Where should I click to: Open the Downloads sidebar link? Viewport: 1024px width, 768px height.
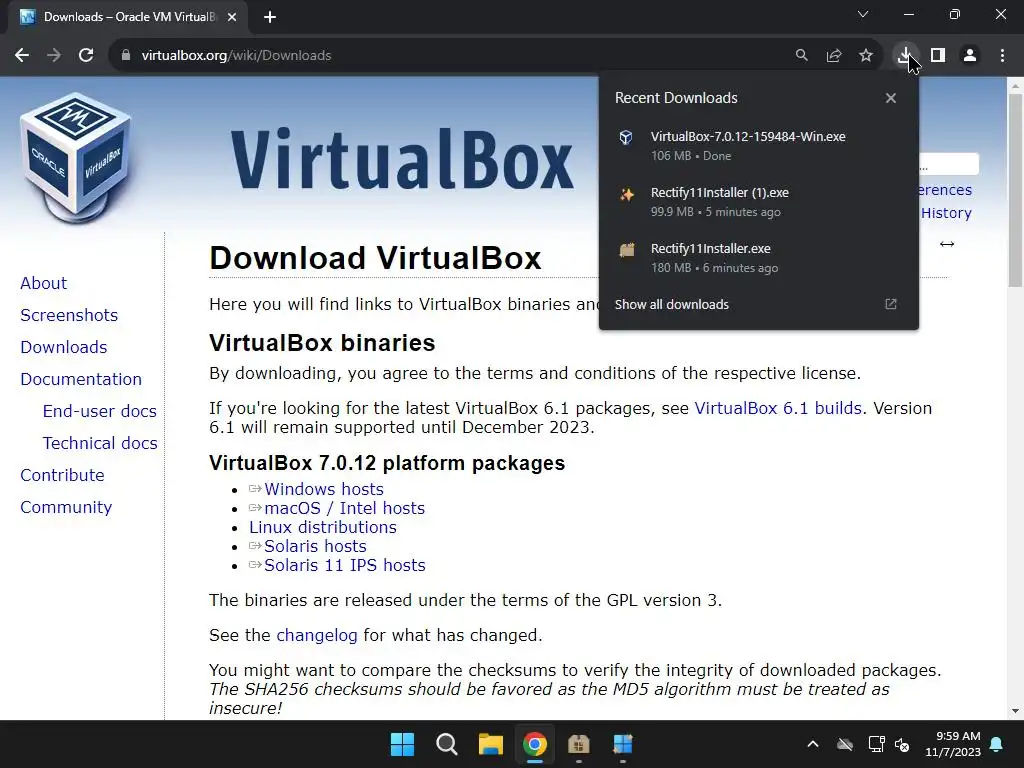64,347
